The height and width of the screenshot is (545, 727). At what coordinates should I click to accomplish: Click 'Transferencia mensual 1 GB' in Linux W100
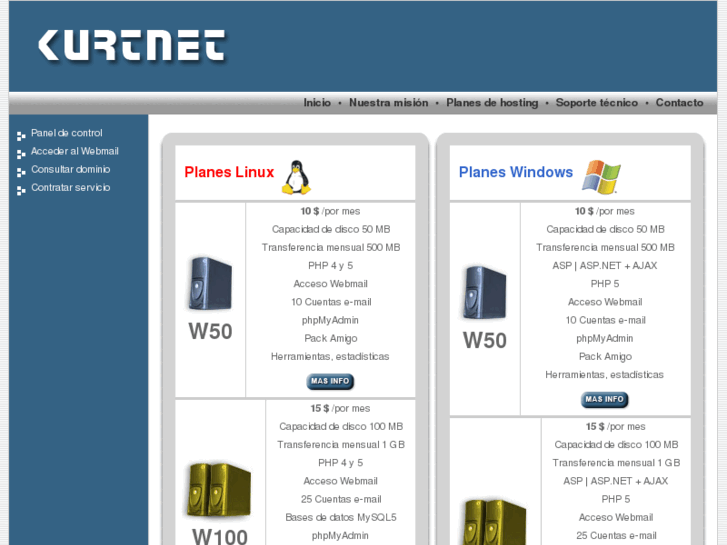point(341,445)
